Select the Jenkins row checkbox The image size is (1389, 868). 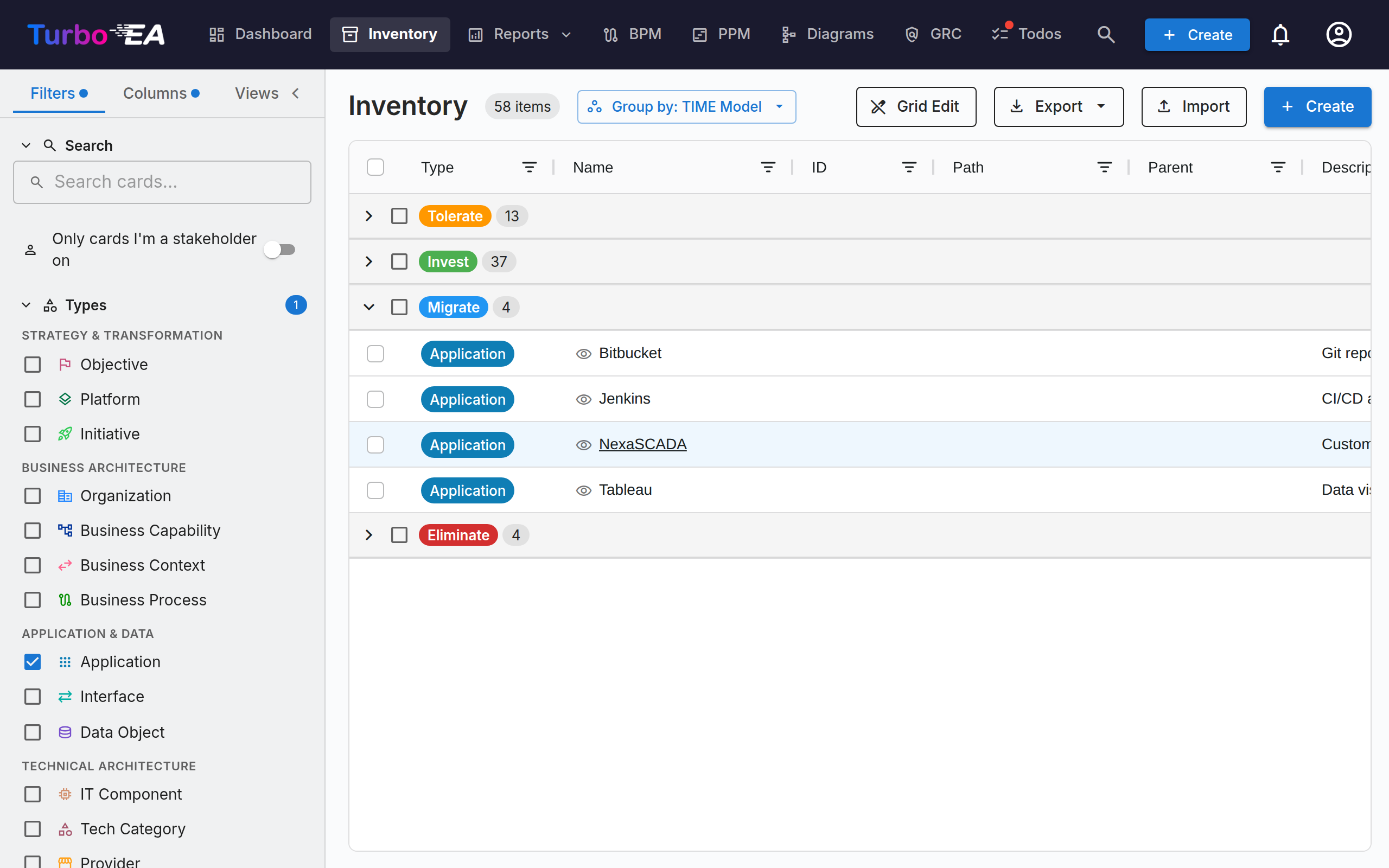375,399
